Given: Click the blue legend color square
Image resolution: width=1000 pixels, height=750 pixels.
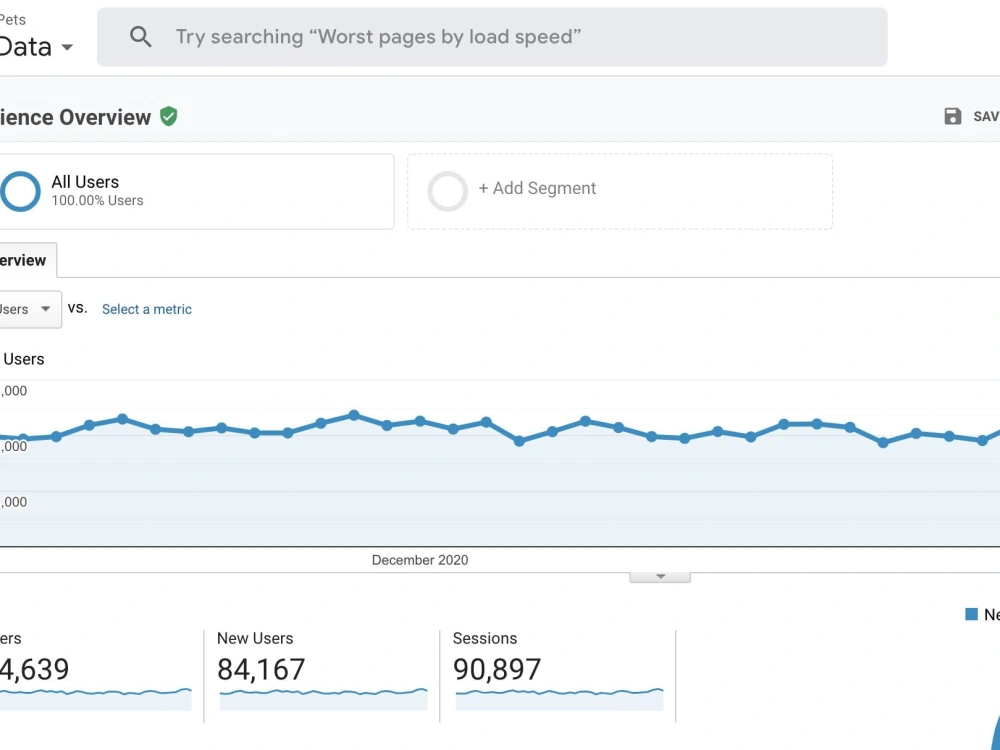Looking at the screenshot, I should pyautogui.click(x=971, y=614).
